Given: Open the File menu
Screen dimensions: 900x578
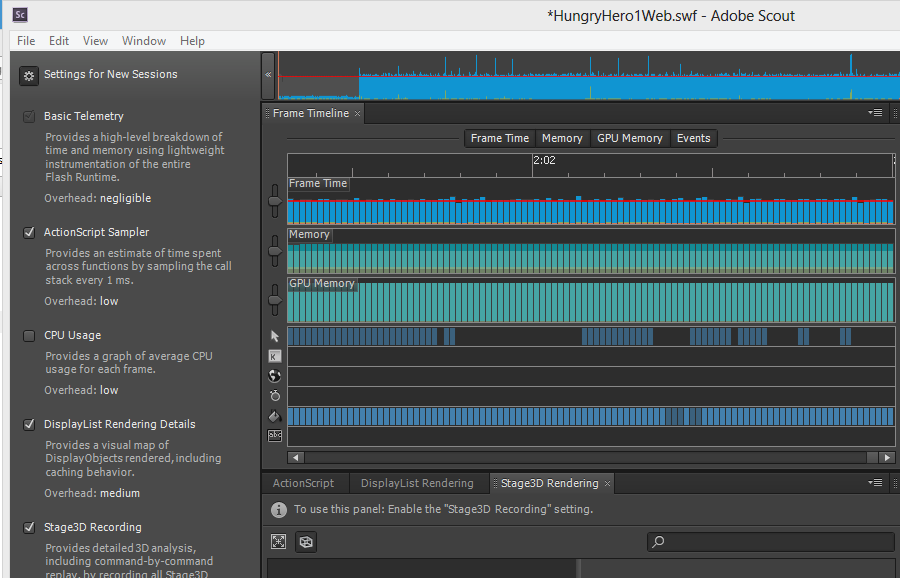Looking at the screenshot, I should tap(26, 41).
